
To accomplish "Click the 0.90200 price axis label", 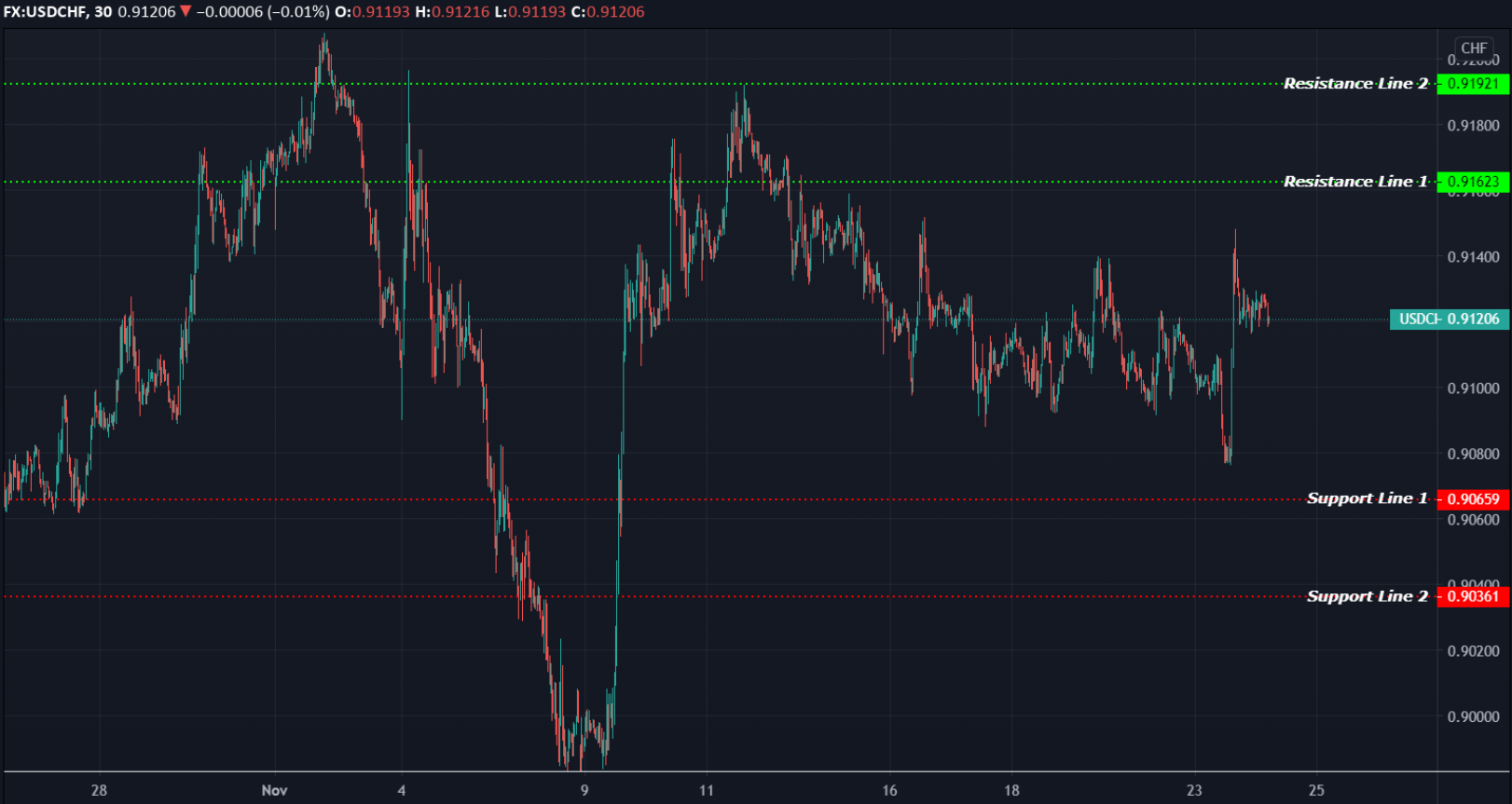I will (1473, 651).
